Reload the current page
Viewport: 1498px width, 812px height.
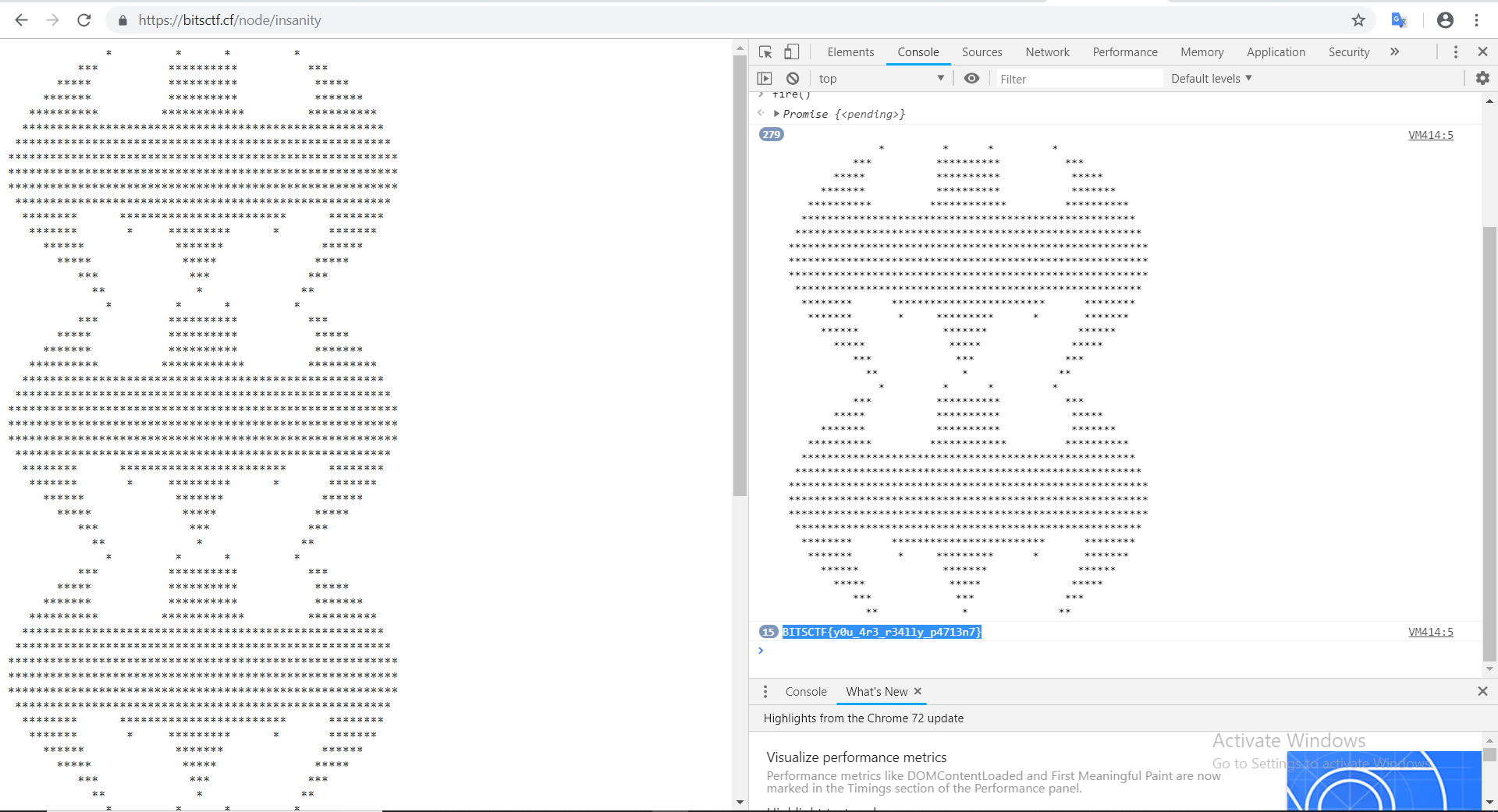click(x=84, y=20)
